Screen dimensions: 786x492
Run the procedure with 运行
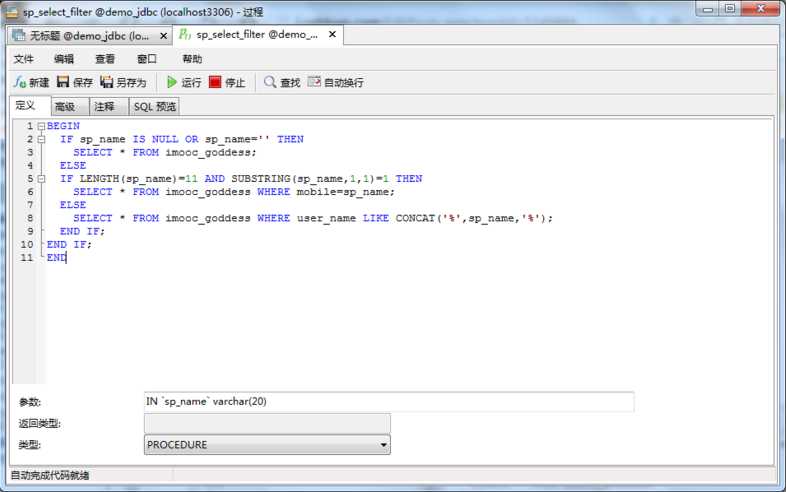pyautogui.click(x=184, y=82)
